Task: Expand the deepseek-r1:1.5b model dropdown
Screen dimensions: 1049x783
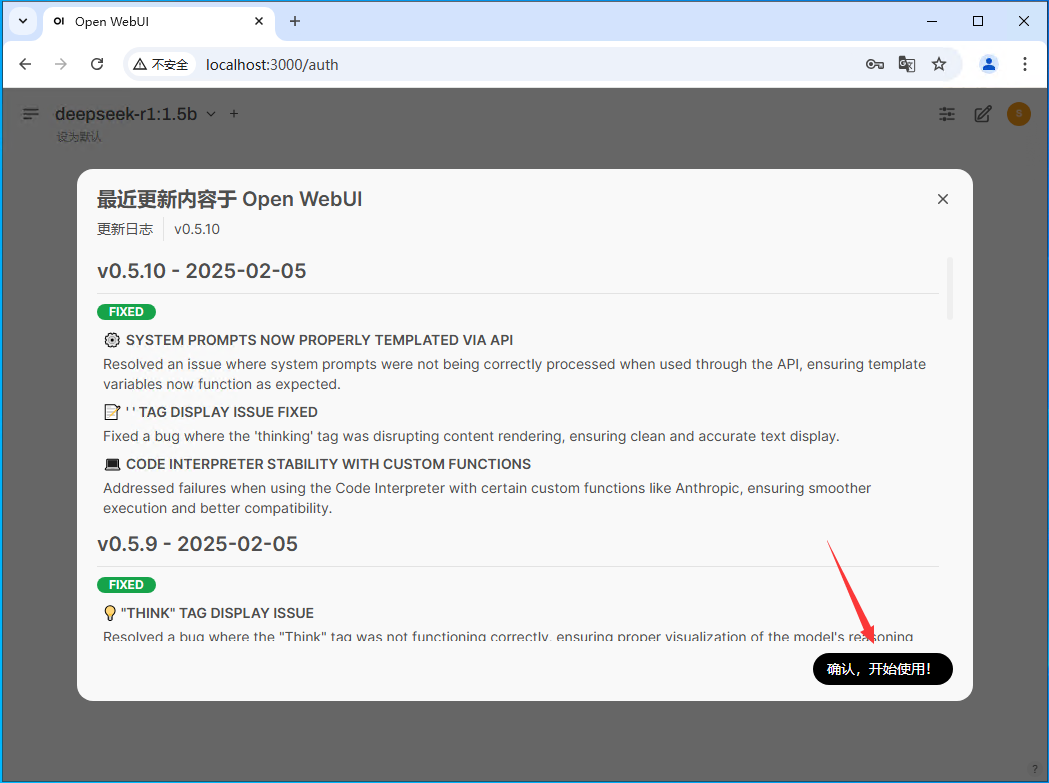Action: [211, 114]
